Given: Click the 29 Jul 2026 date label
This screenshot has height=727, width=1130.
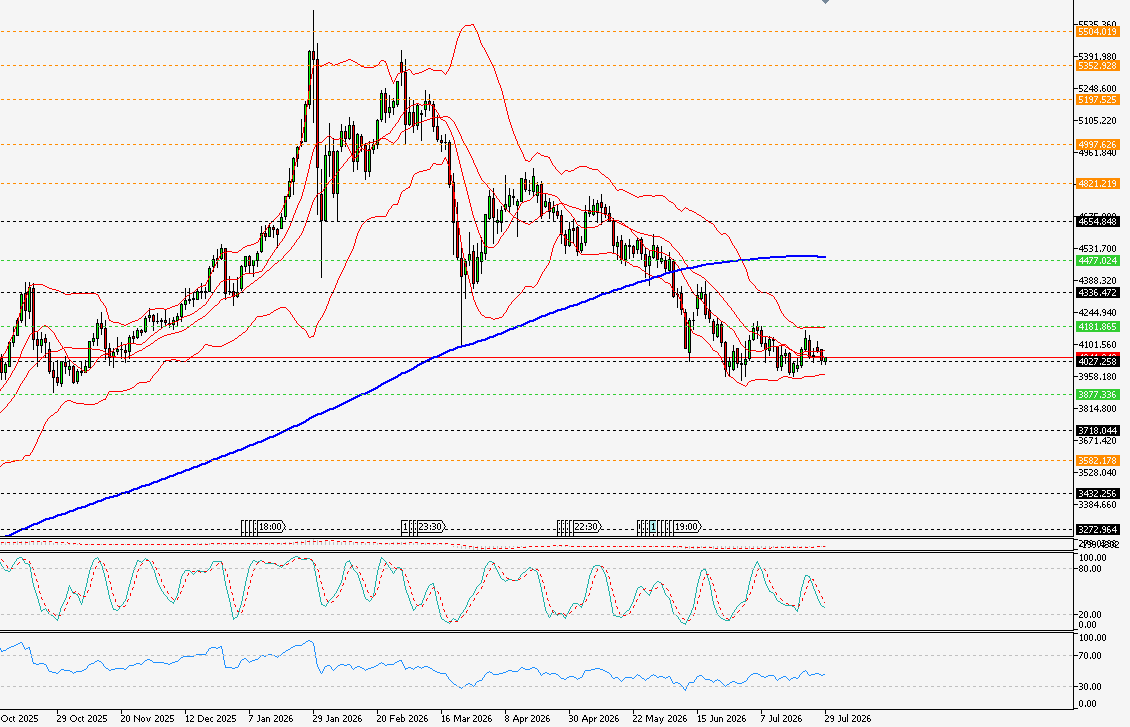Looking at the screenshot, I should pyautogui.click(x=848, y=718).
